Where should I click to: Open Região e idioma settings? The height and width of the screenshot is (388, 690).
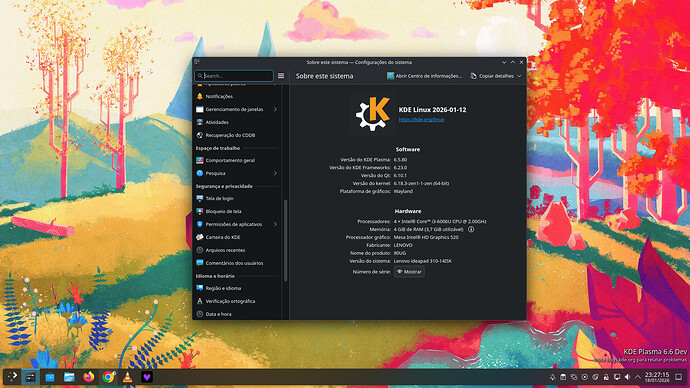click(237, 288)
